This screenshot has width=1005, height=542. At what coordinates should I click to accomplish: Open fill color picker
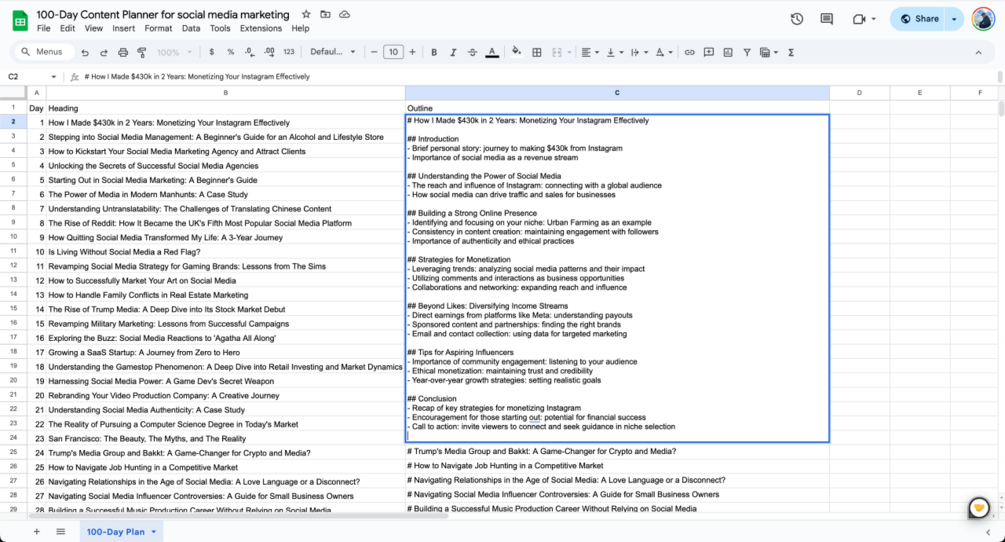click(x=516, y=53)
